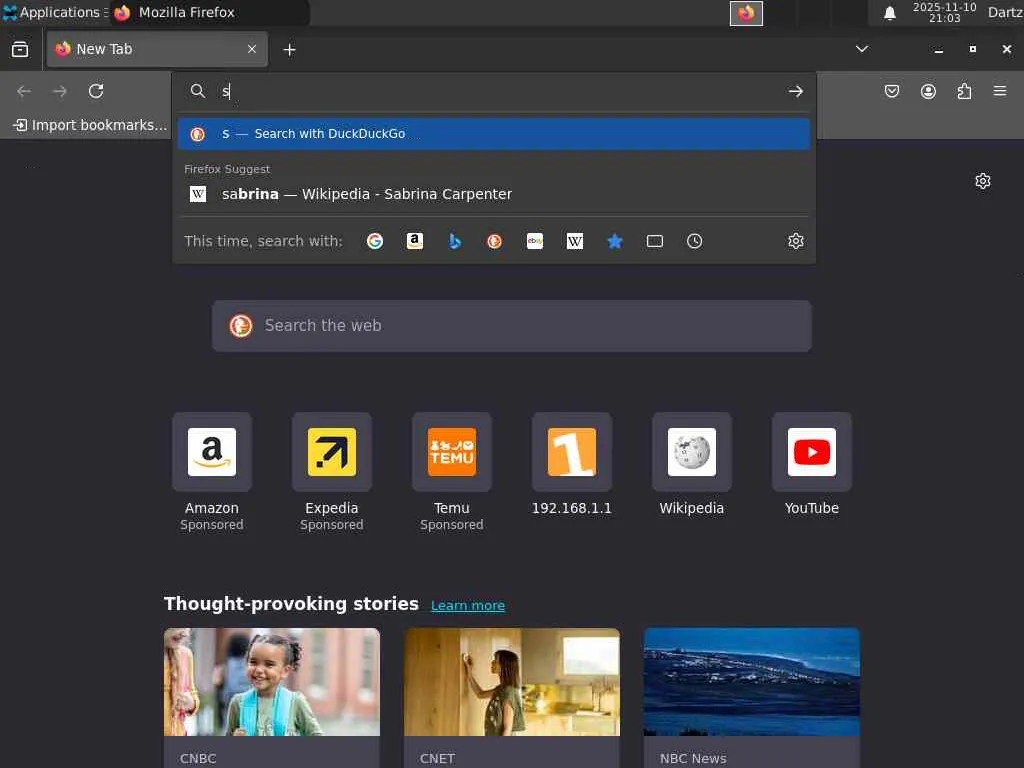The height and width of the screenshot is (768, 1024).
Task: Search this time with eBay
Action: tap(535, 241)
